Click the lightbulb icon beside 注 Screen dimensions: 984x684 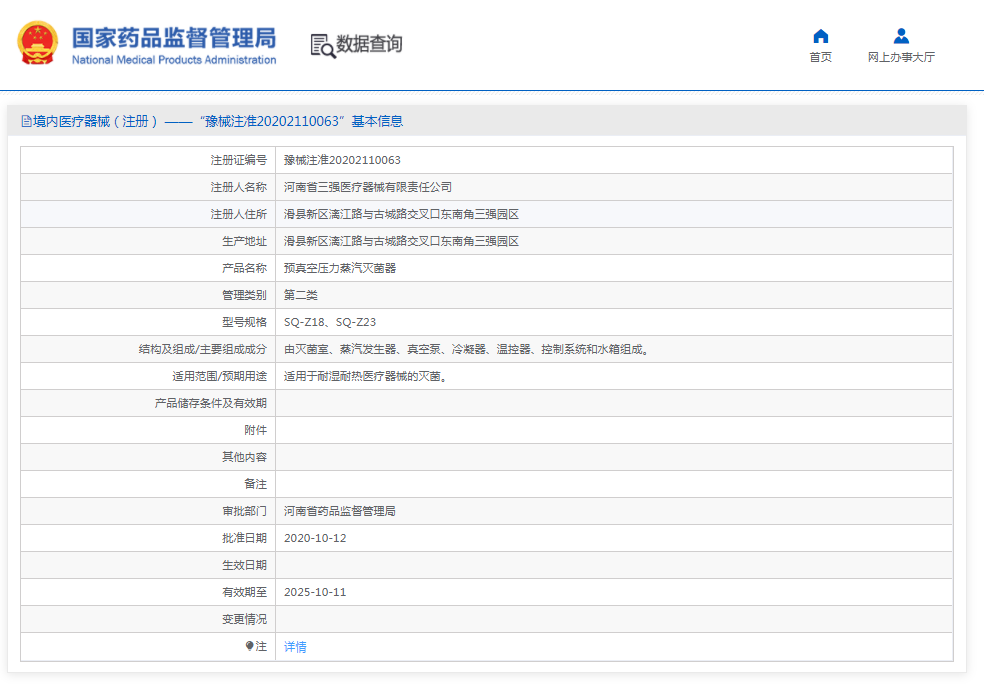(x=250, y=647)
